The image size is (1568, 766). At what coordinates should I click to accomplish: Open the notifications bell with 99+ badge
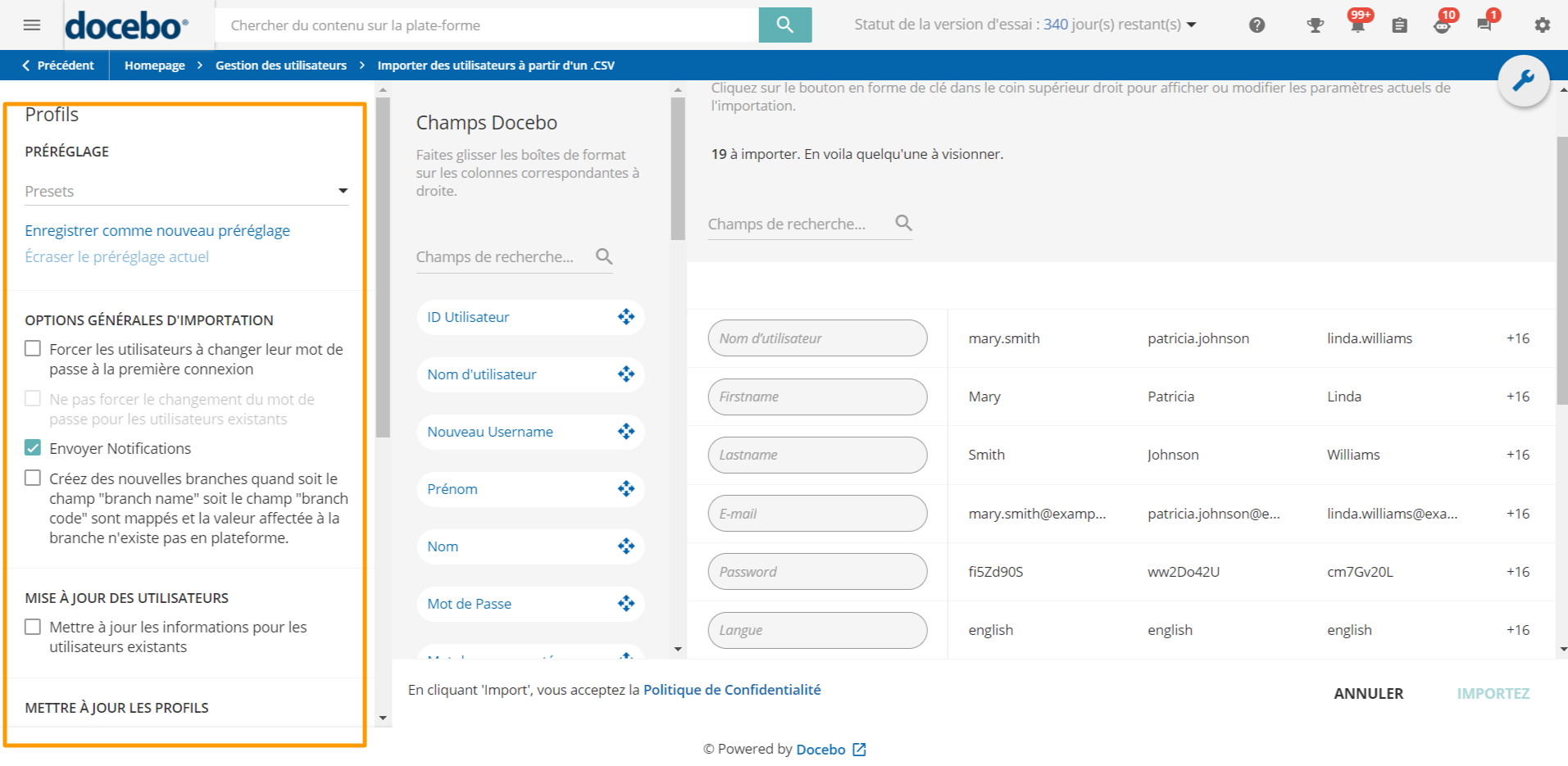coord(1357,25)
